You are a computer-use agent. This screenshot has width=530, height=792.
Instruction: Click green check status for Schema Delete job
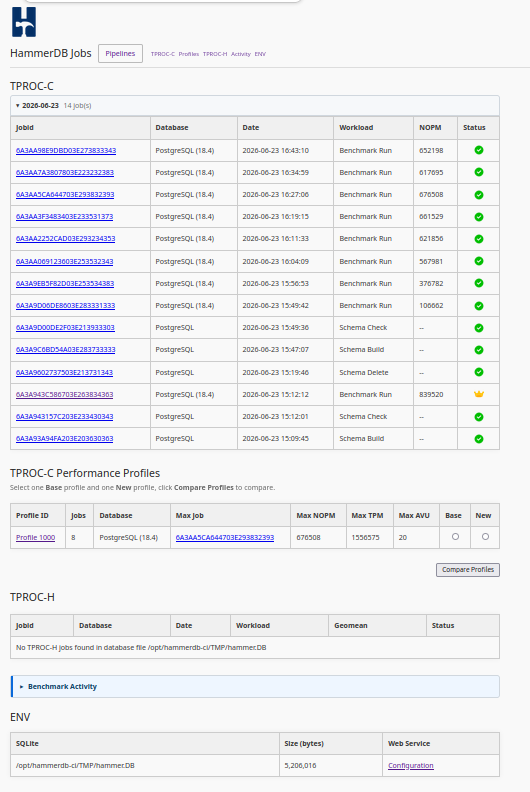click(478, 372)
